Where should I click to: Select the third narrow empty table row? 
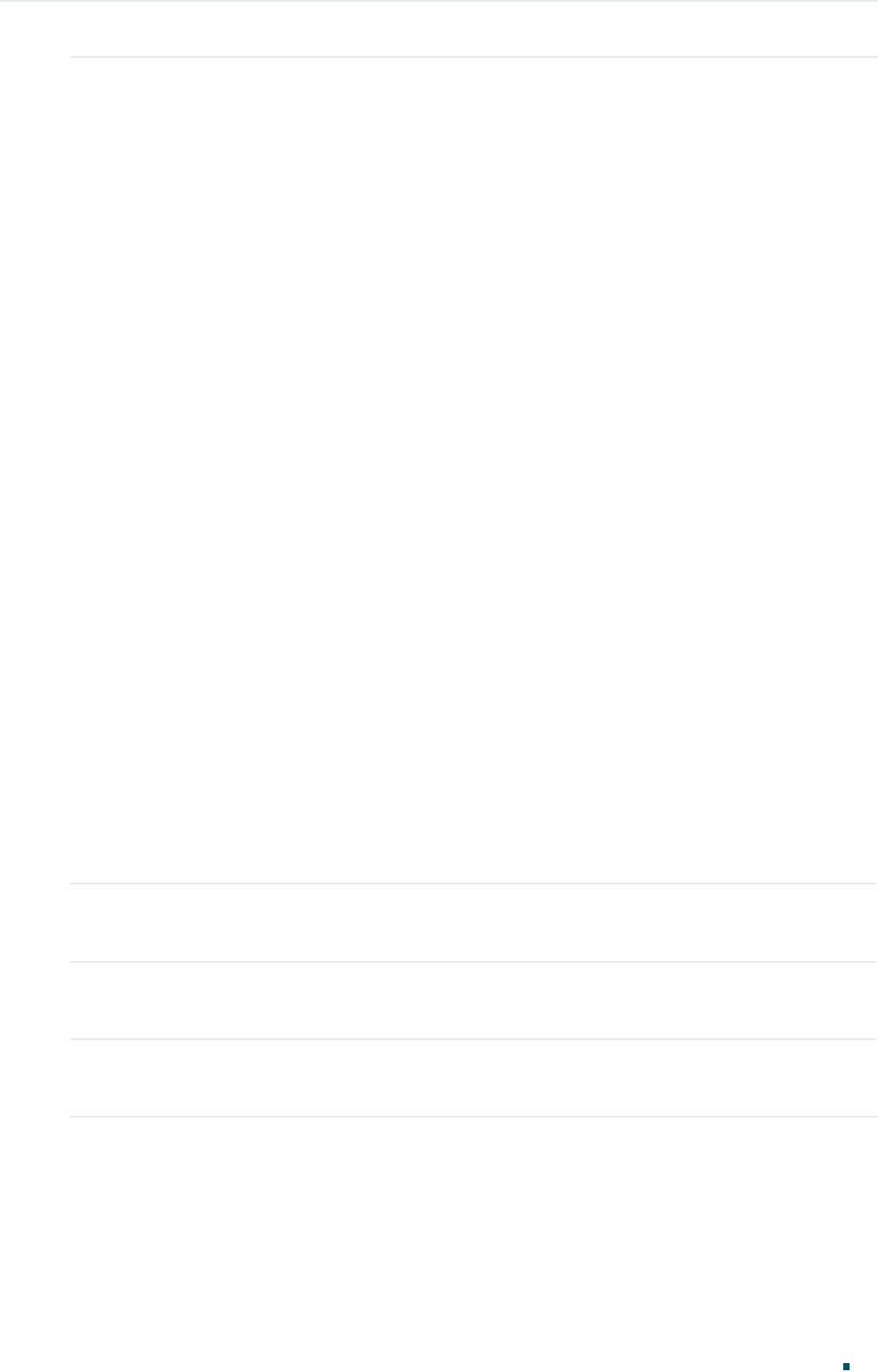(473, 1077)
